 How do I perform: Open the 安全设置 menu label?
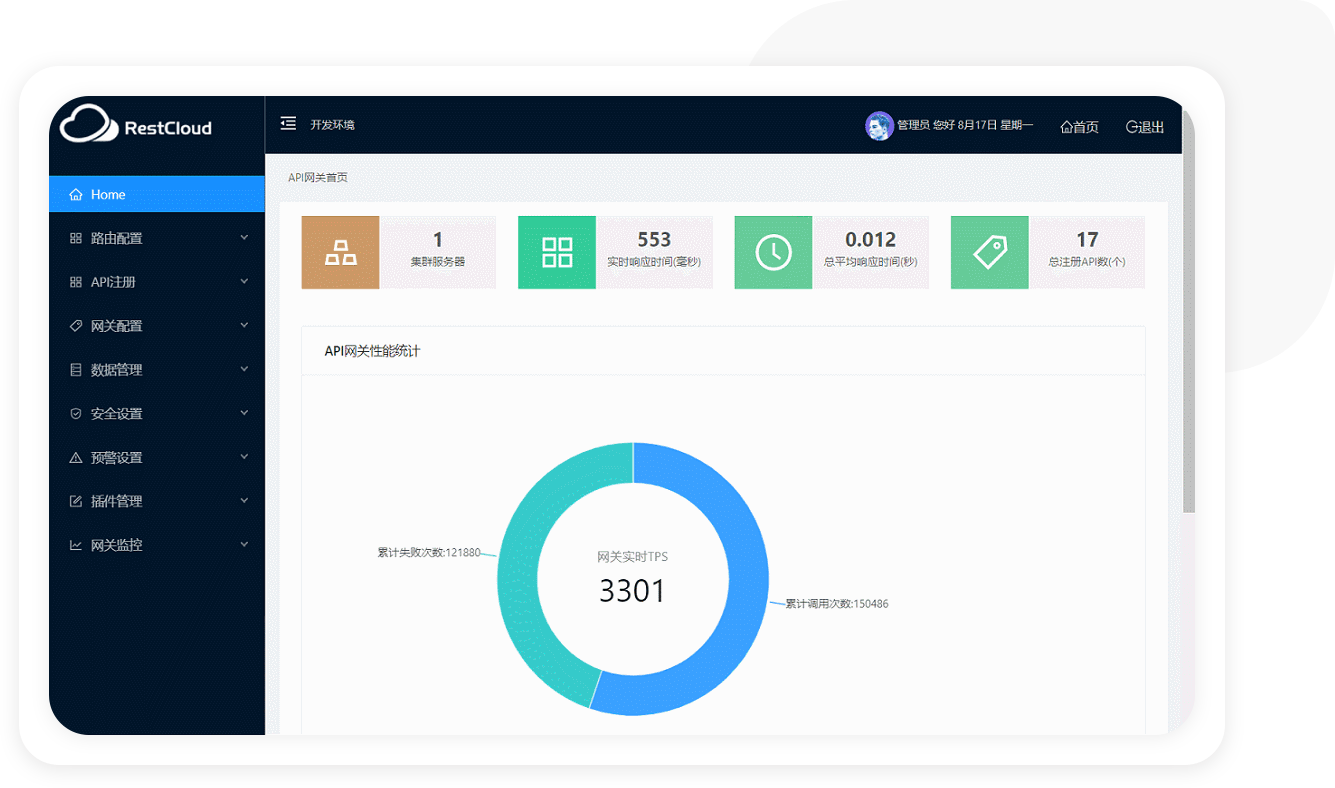(117, 414)
